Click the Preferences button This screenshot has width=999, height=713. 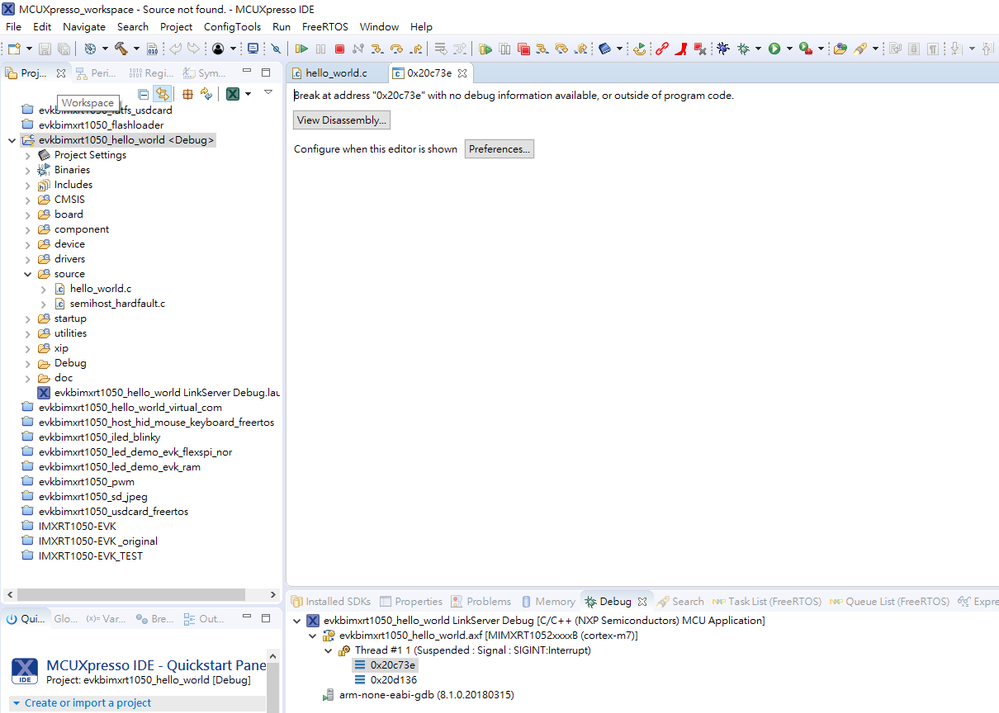click(499, 149)
